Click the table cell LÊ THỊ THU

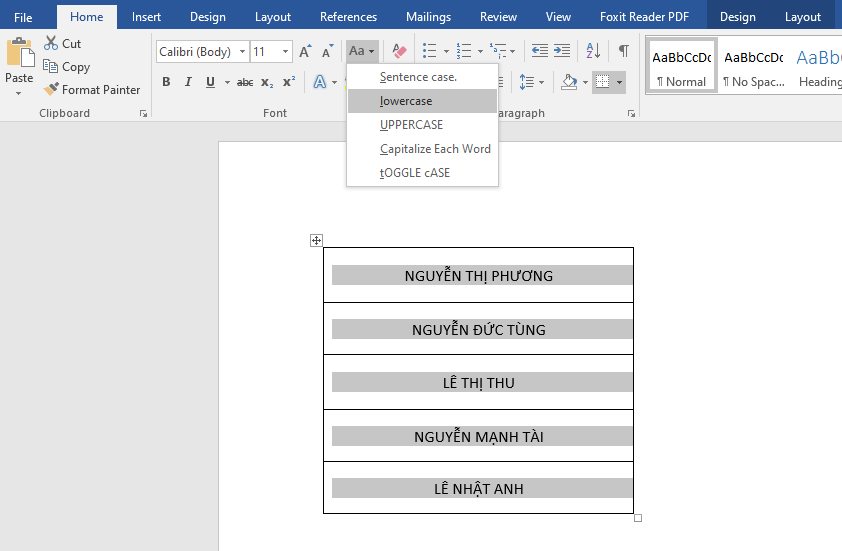tap(478, 382)
